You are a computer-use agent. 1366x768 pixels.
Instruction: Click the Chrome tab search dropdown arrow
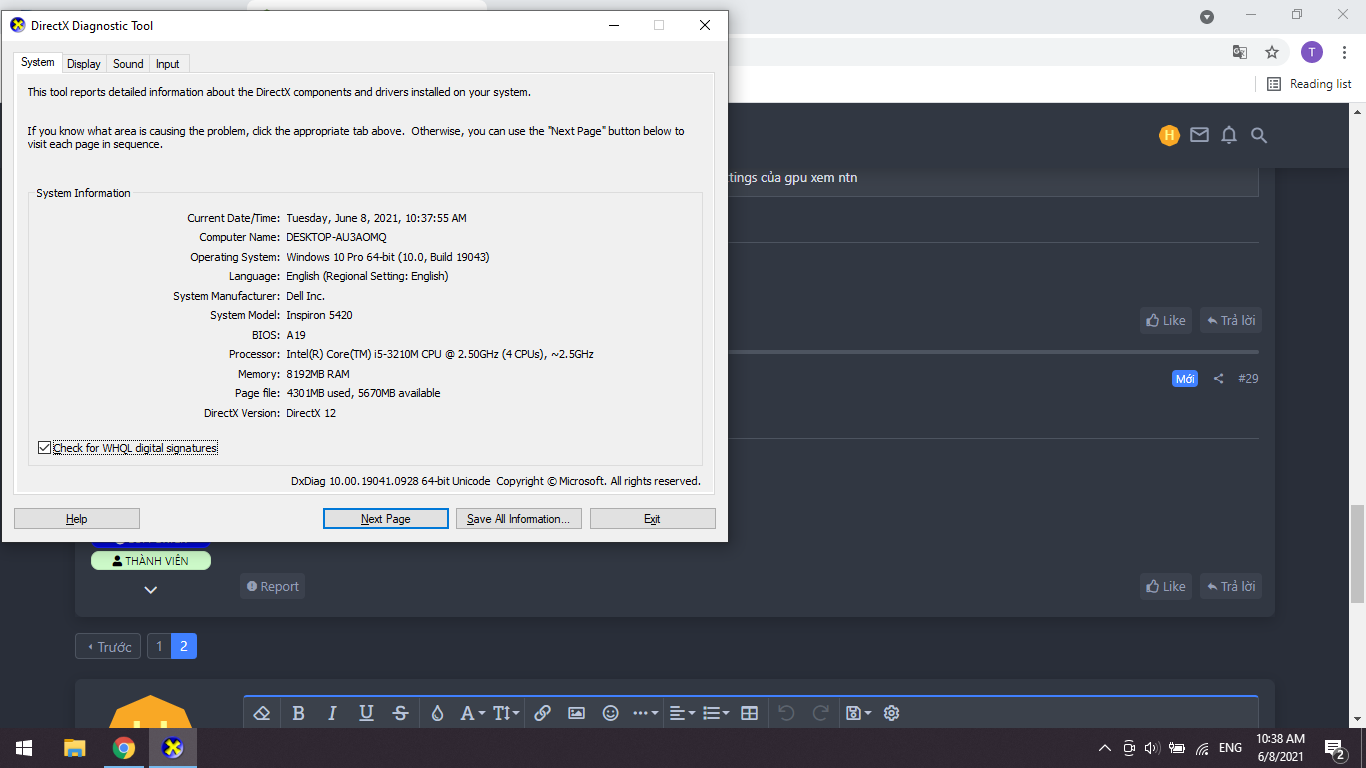1207,16
